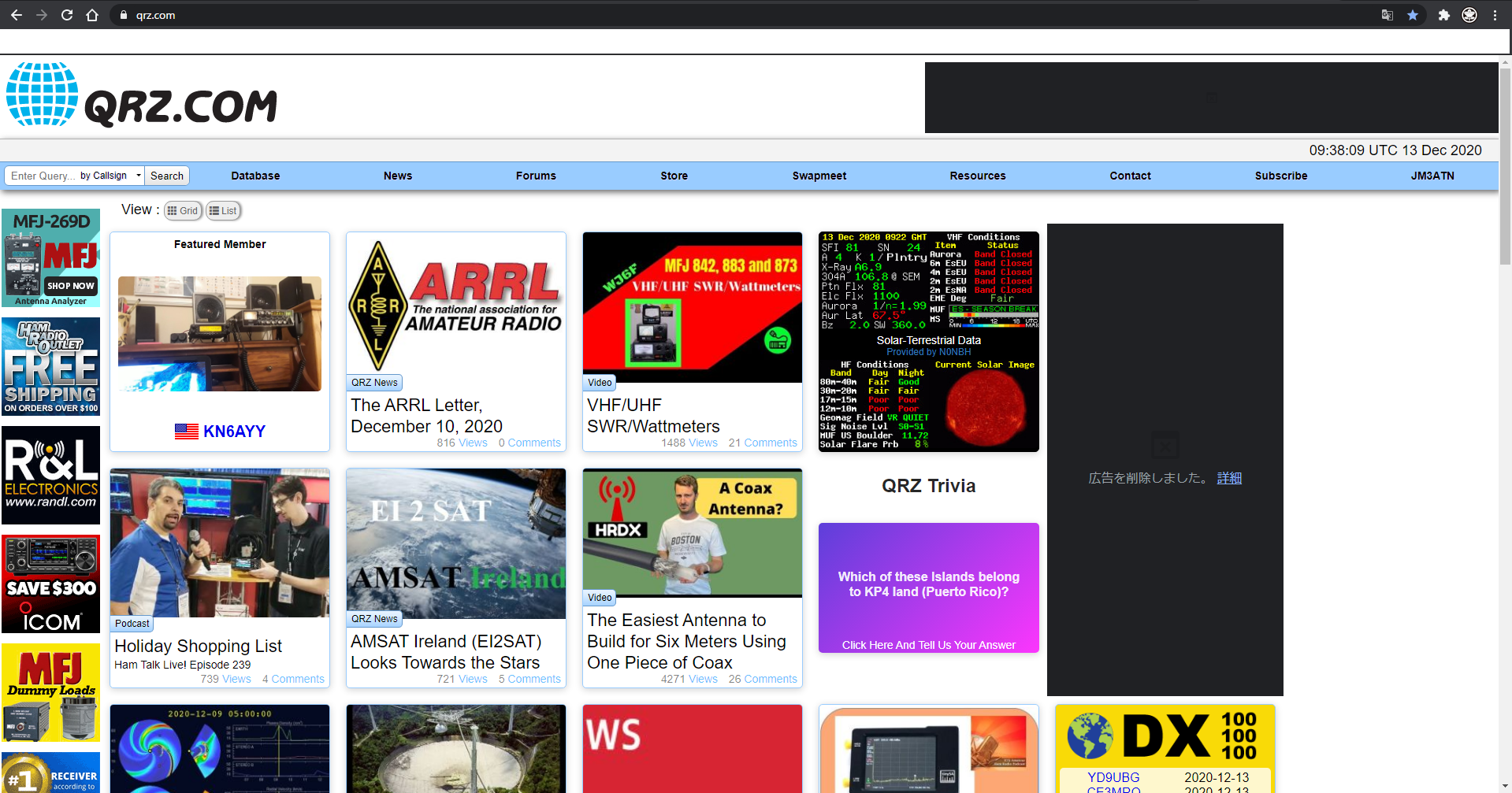This screenshot has width=1512, height=793.
Task: Click the translate page icon
Action: click(1387, 15)
